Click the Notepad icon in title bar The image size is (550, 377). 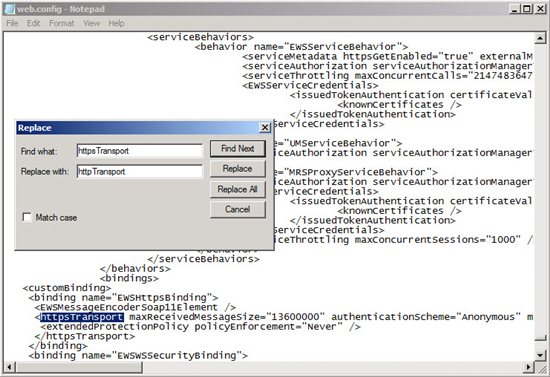click(9, 9)
